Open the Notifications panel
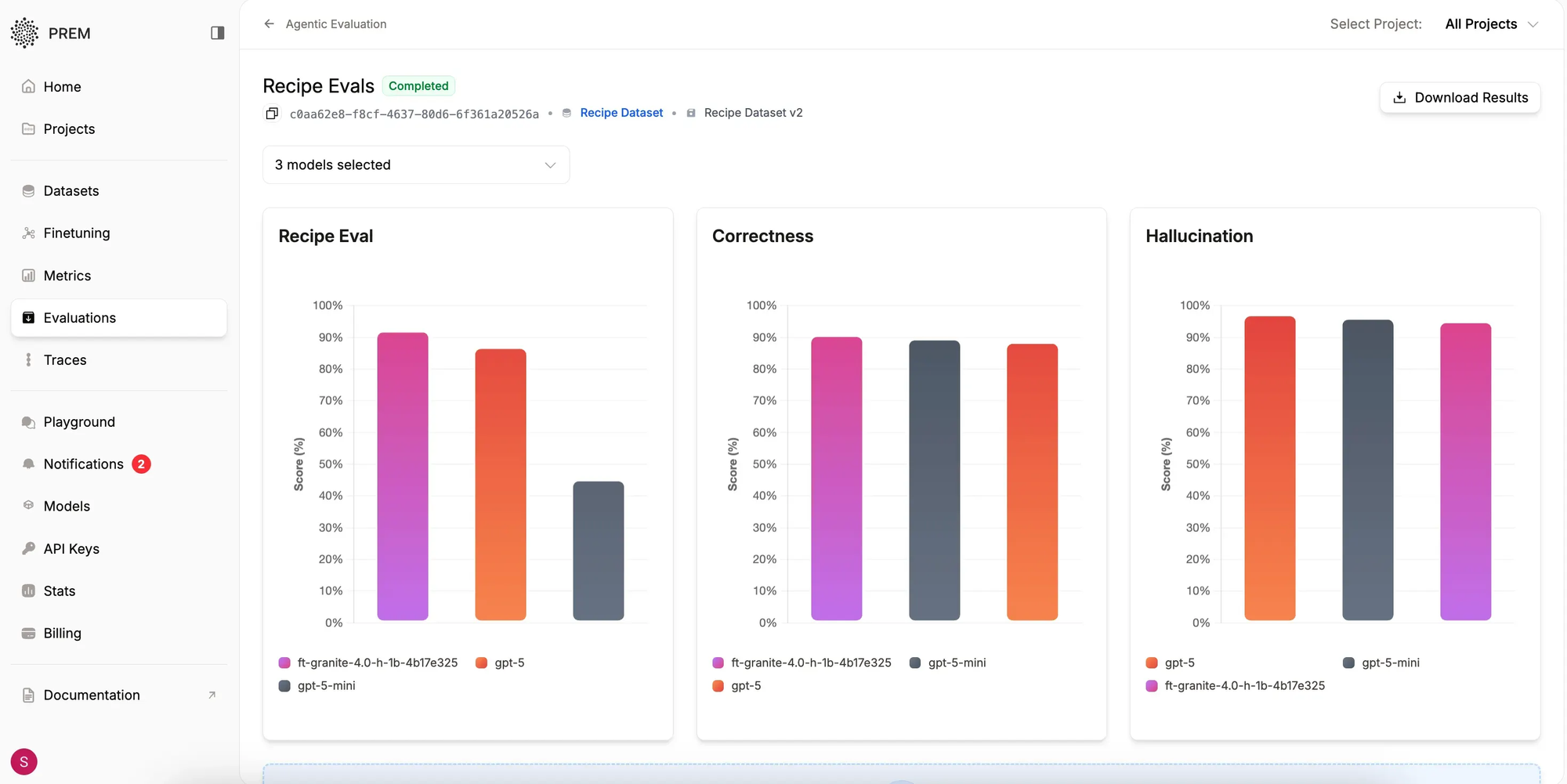The image size is (1567, 784). [84, 464]
